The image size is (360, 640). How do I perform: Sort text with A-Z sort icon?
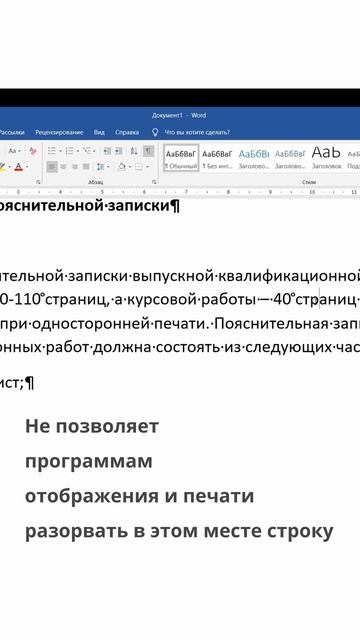click(x=134, y=151)
